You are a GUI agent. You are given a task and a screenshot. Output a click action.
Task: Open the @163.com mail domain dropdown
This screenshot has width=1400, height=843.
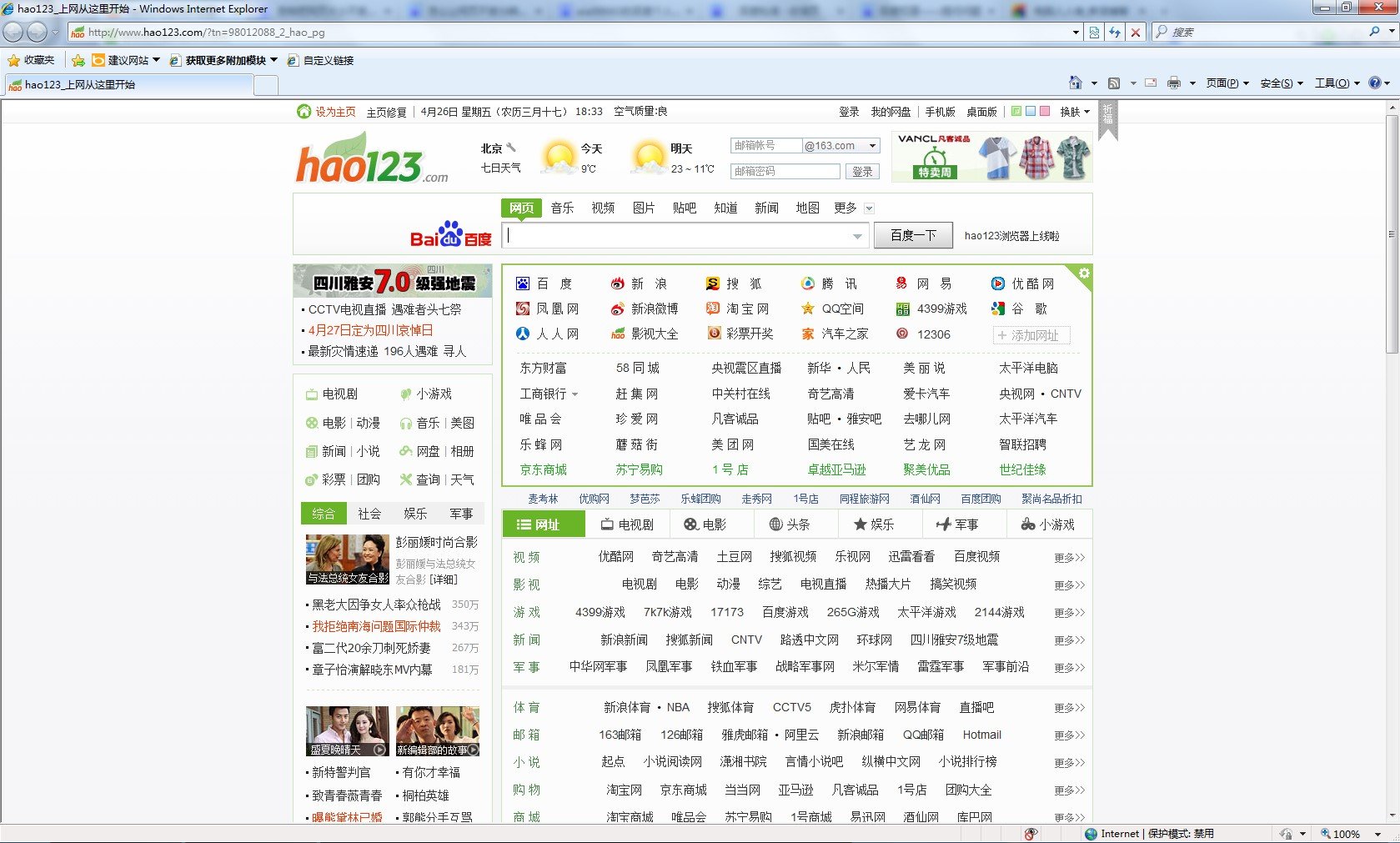pos(872,146)
